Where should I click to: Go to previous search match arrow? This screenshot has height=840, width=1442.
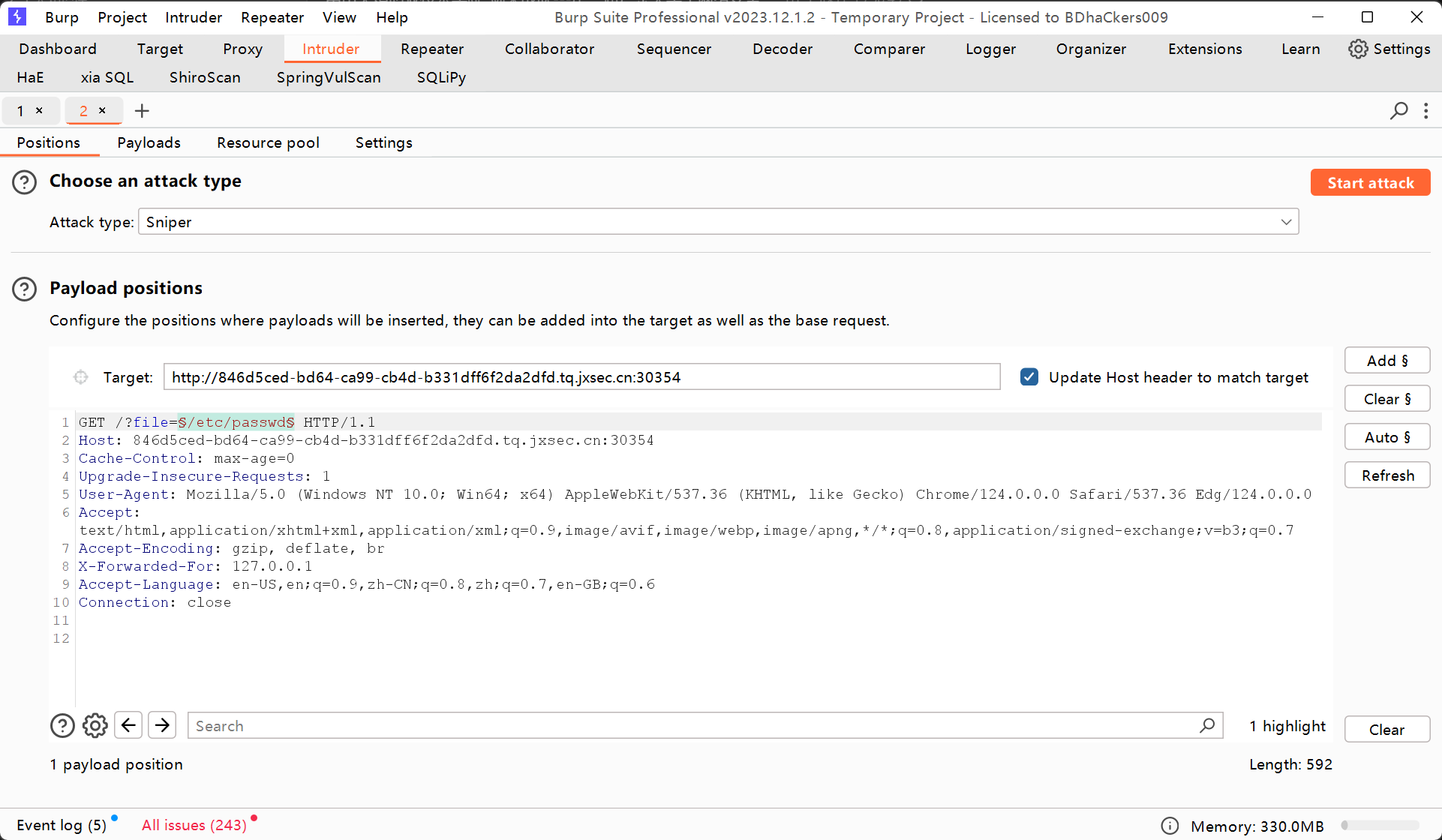[128, 725]
